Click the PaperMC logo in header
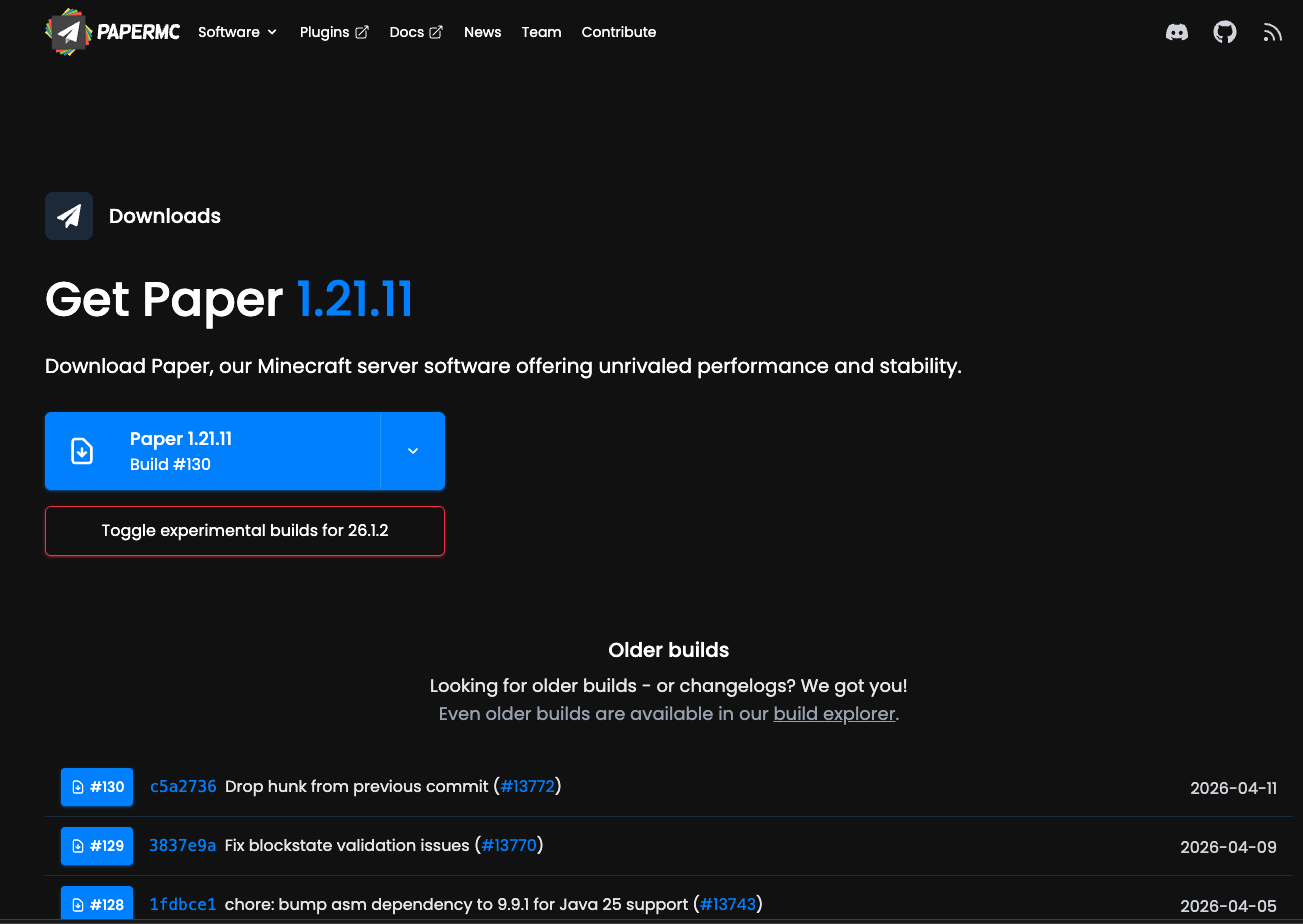1303x924 pixels. tap(113, 32)
